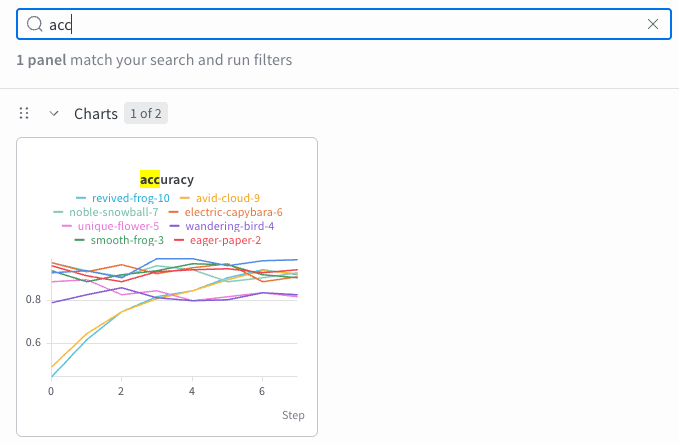Select noble-snowball-7 in the legend
Viewport: 679px width, 445px height.
113,212
